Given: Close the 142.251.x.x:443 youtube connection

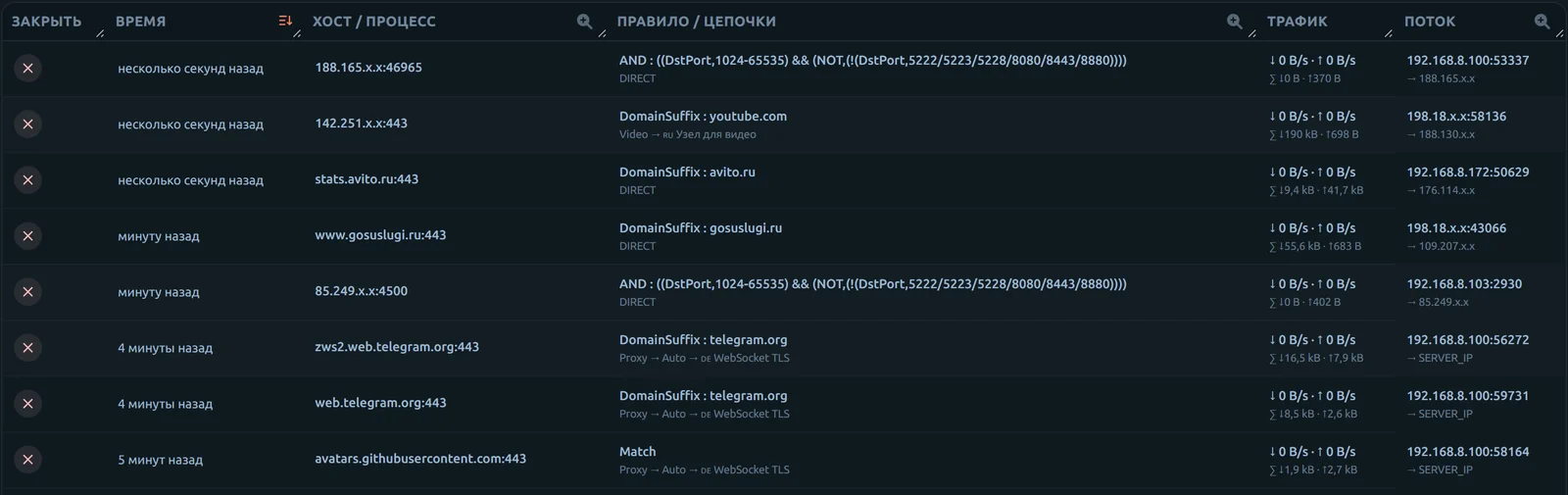Looking at the screenshot, I should (27, 124).
